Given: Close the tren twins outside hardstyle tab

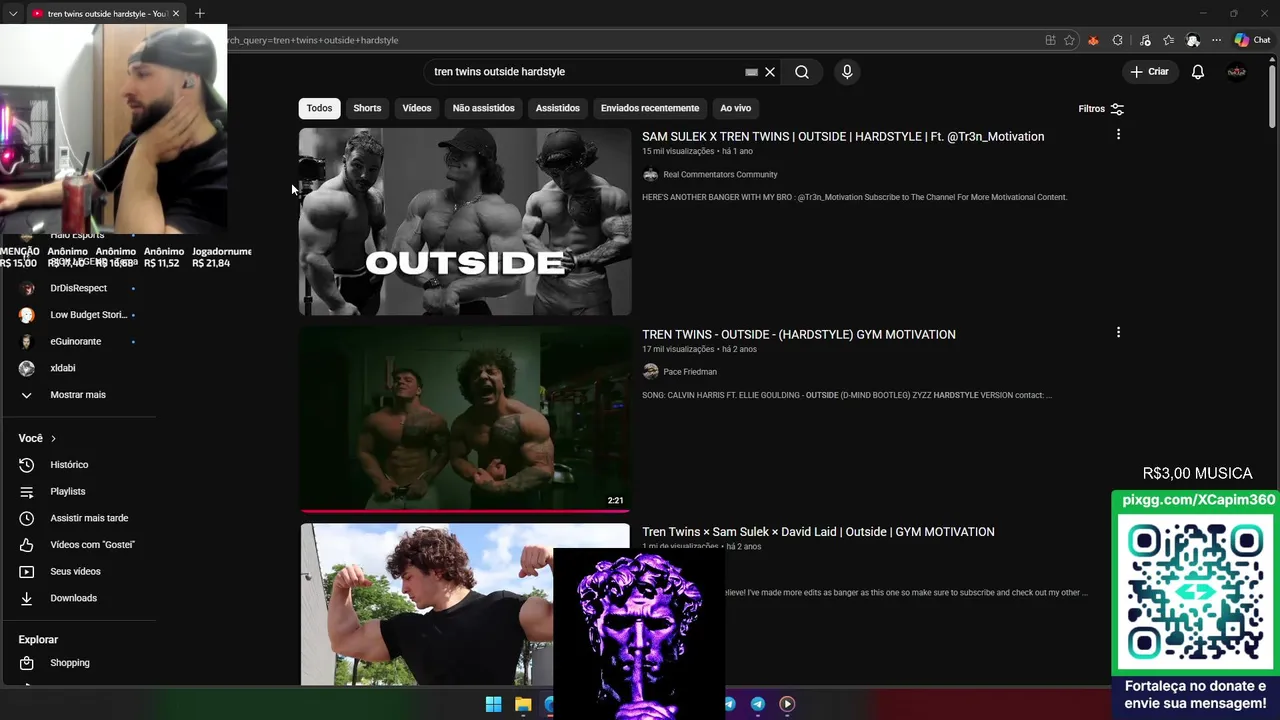Looking at the screenshot, I should (176, 13).
